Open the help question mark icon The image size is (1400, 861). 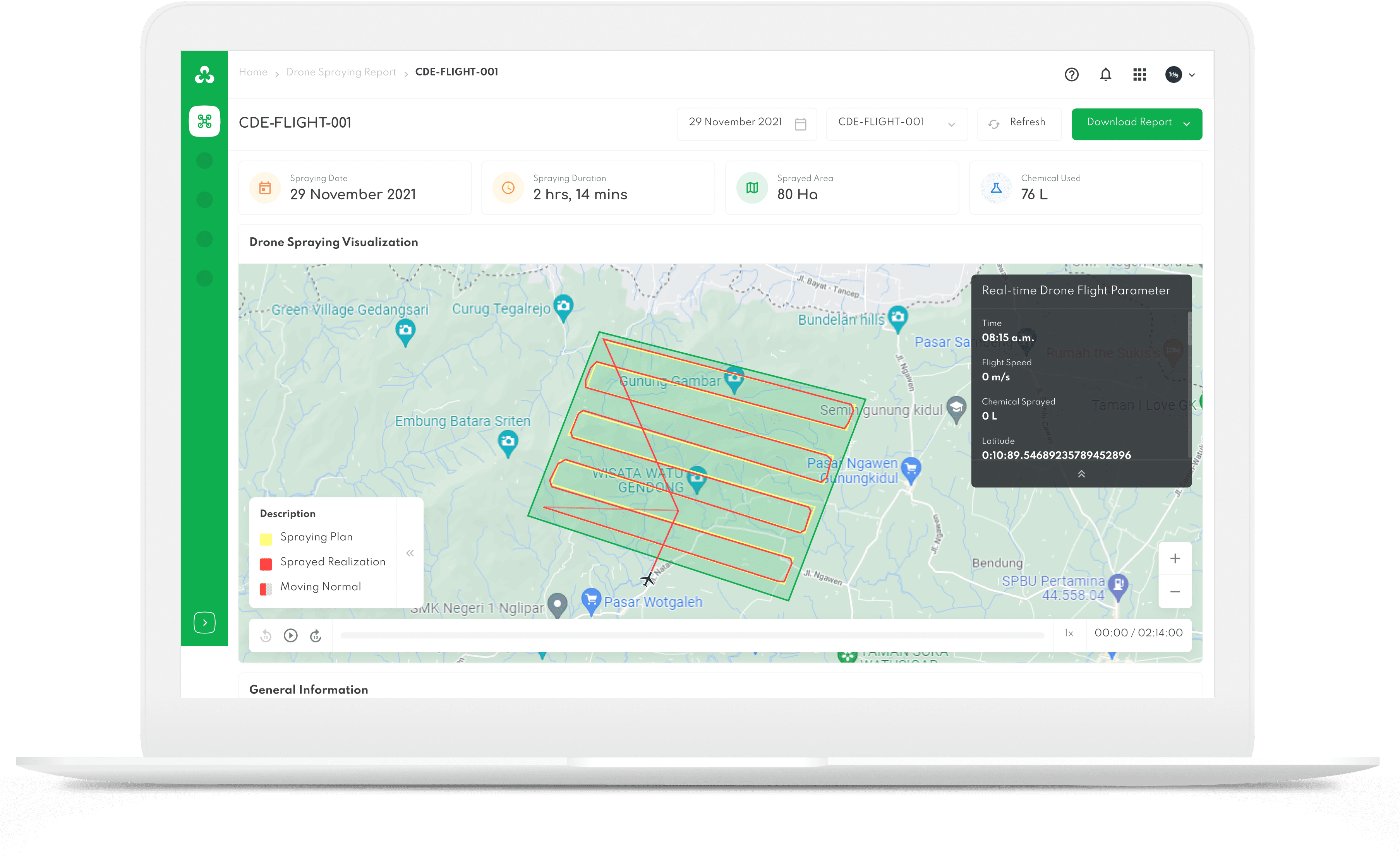point(1071,75)
